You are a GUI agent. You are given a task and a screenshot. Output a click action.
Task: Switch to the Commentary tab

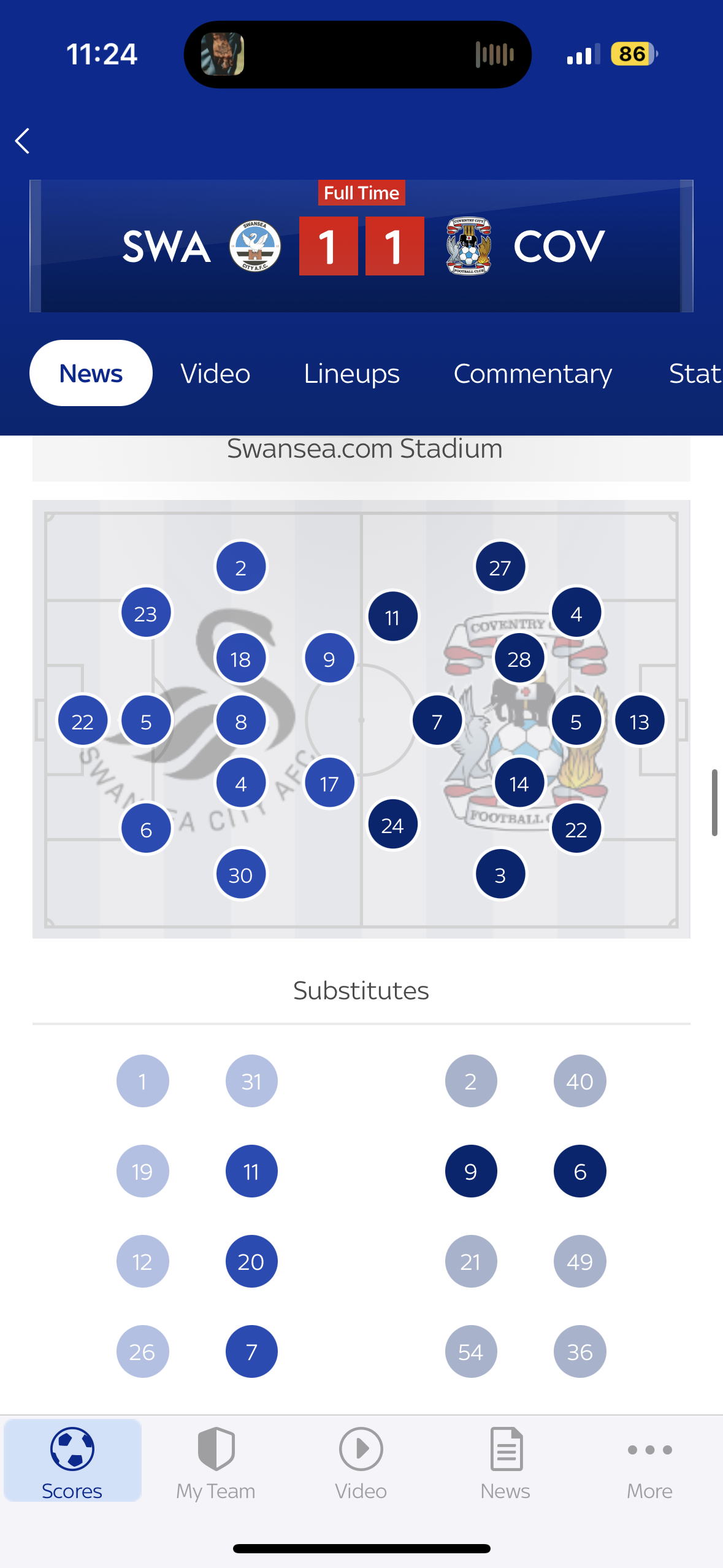pyautogui.click(x=532, y=374)
